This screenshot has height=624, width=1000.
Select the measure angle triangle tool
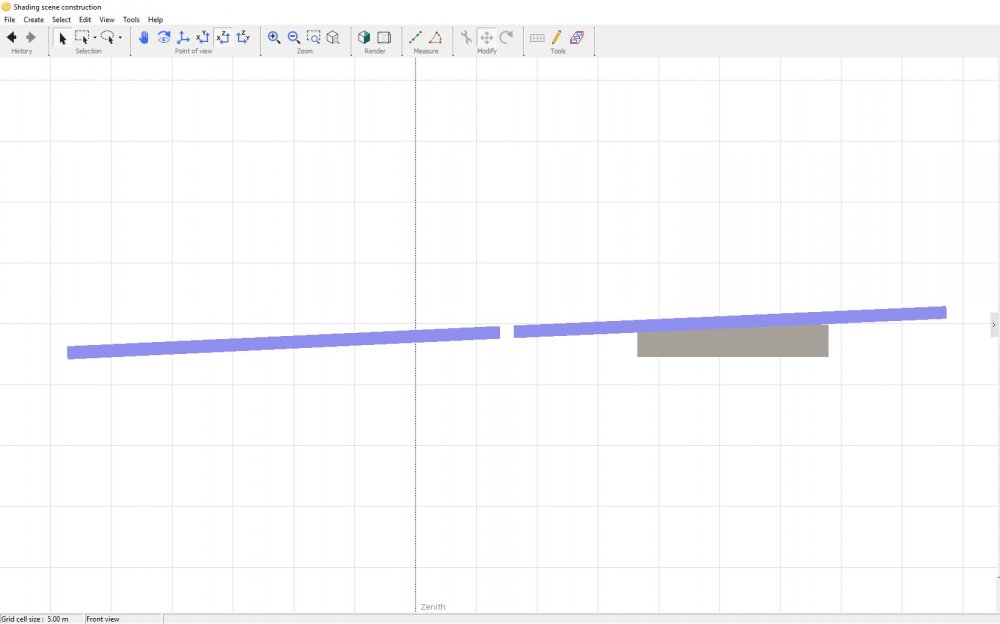(x=436, y=38)
